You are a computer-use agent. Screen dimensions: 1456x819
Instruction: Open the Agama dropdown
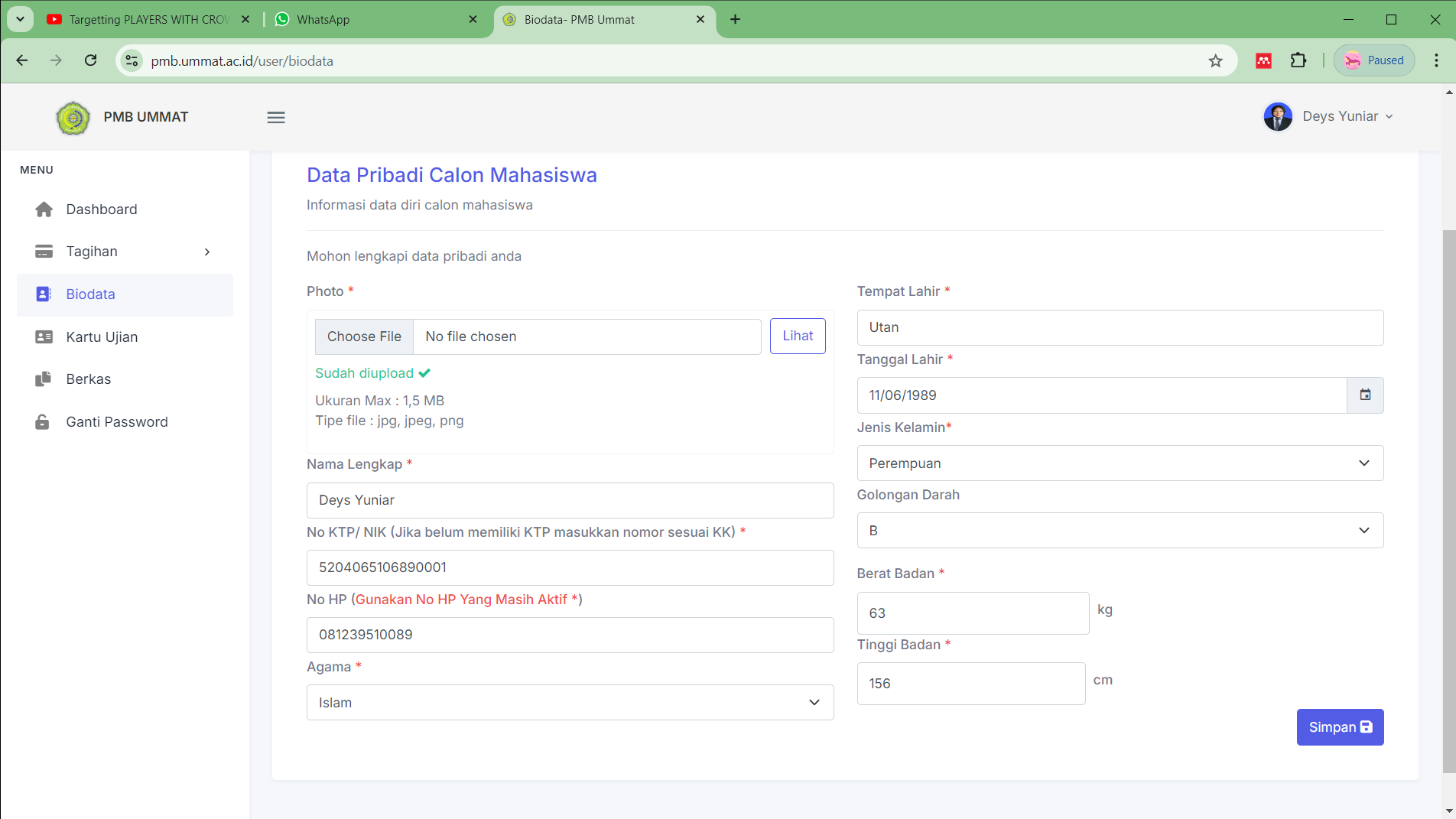(x=570, y=703)
